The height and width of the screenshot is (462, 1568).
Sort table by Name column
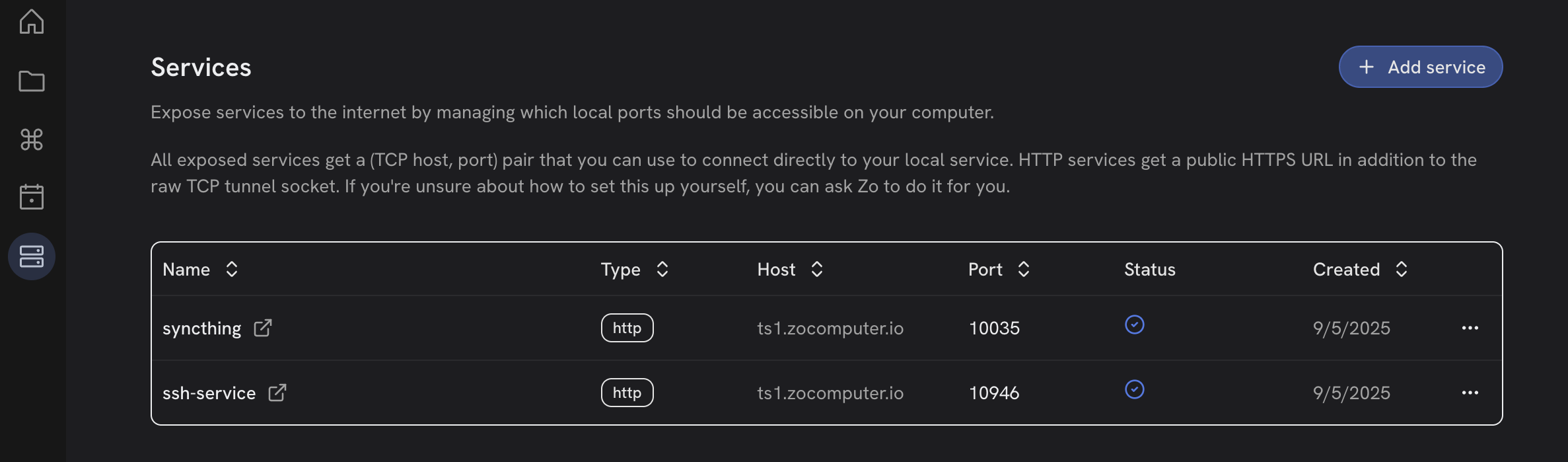coord(231,269)
